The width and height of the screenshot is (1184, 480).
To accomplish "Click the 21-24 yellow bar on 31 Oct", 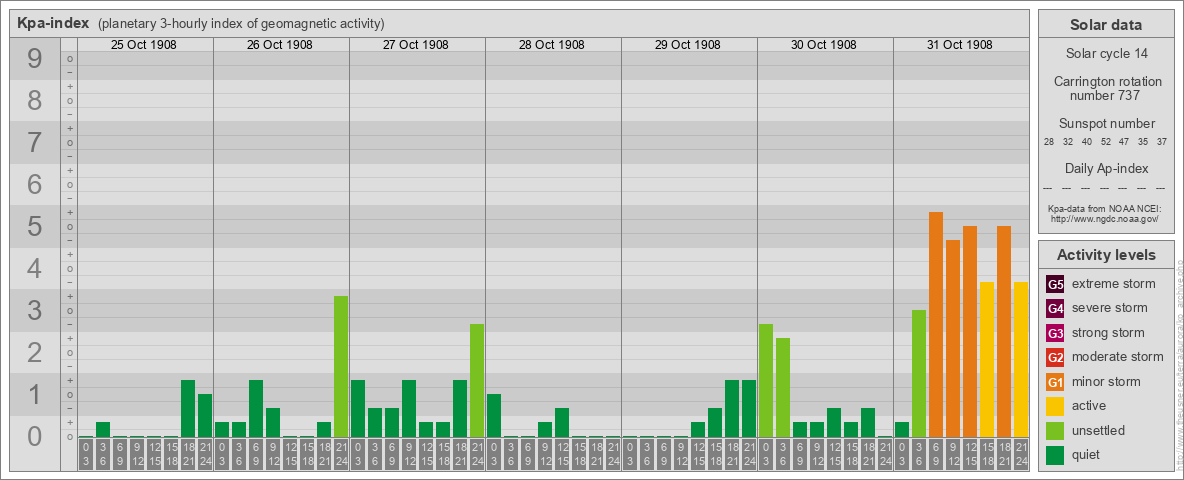I will coord(1020,359).
